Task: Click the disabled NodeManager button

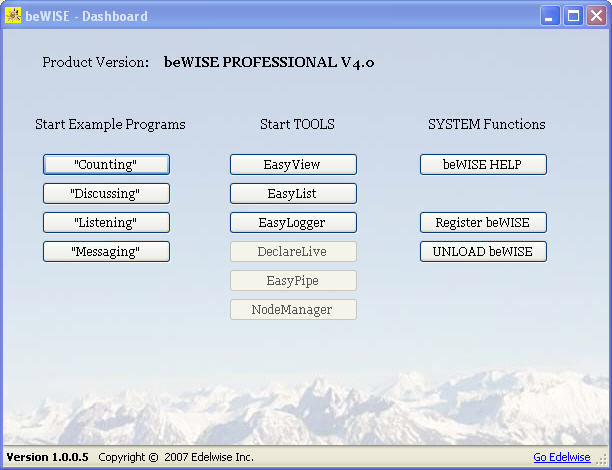Action: [x=293, y=309]
